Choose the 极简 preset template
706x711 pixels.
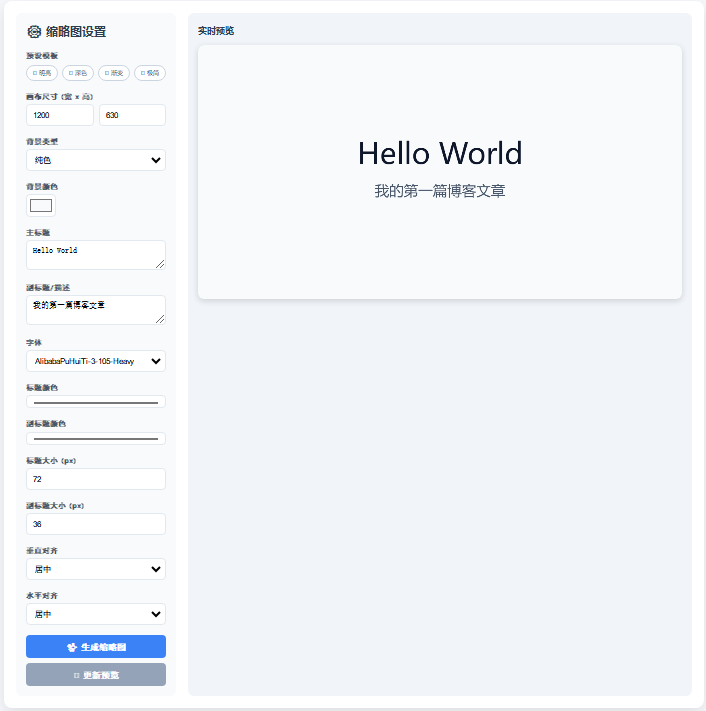coord(150,73)
